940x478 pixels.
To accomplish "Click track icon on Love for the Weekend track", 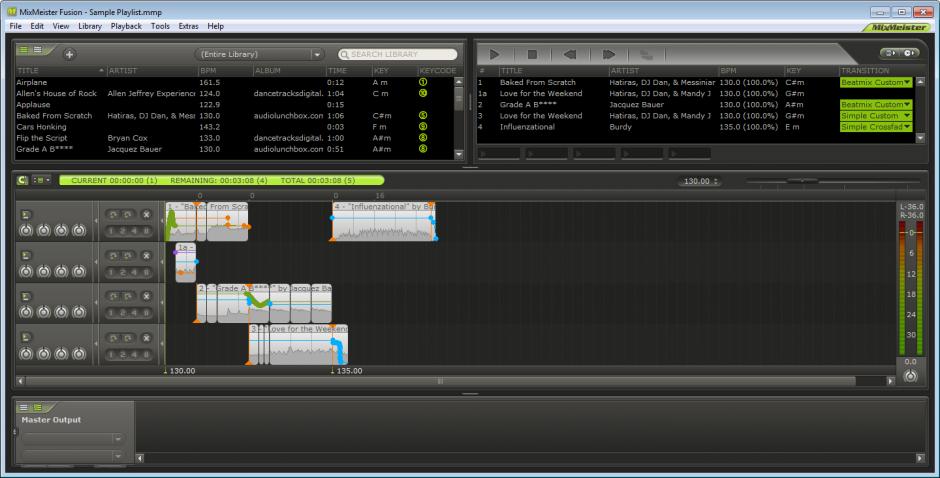I will [26, 337].
